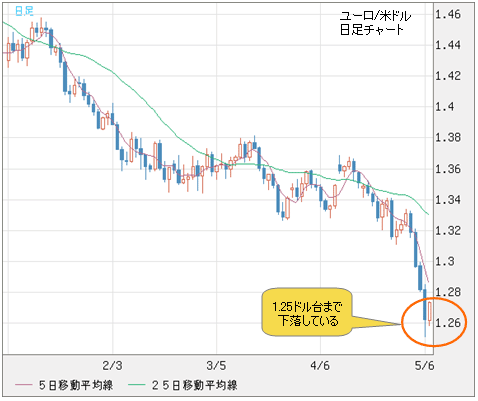Click the orange circle highlighting latest candles

[434, 322]
